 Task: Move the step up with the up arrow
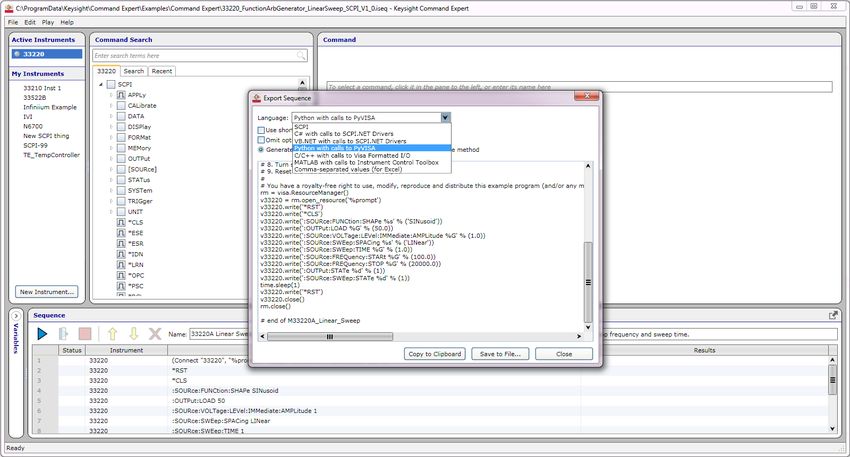click(x=112, y=334)
